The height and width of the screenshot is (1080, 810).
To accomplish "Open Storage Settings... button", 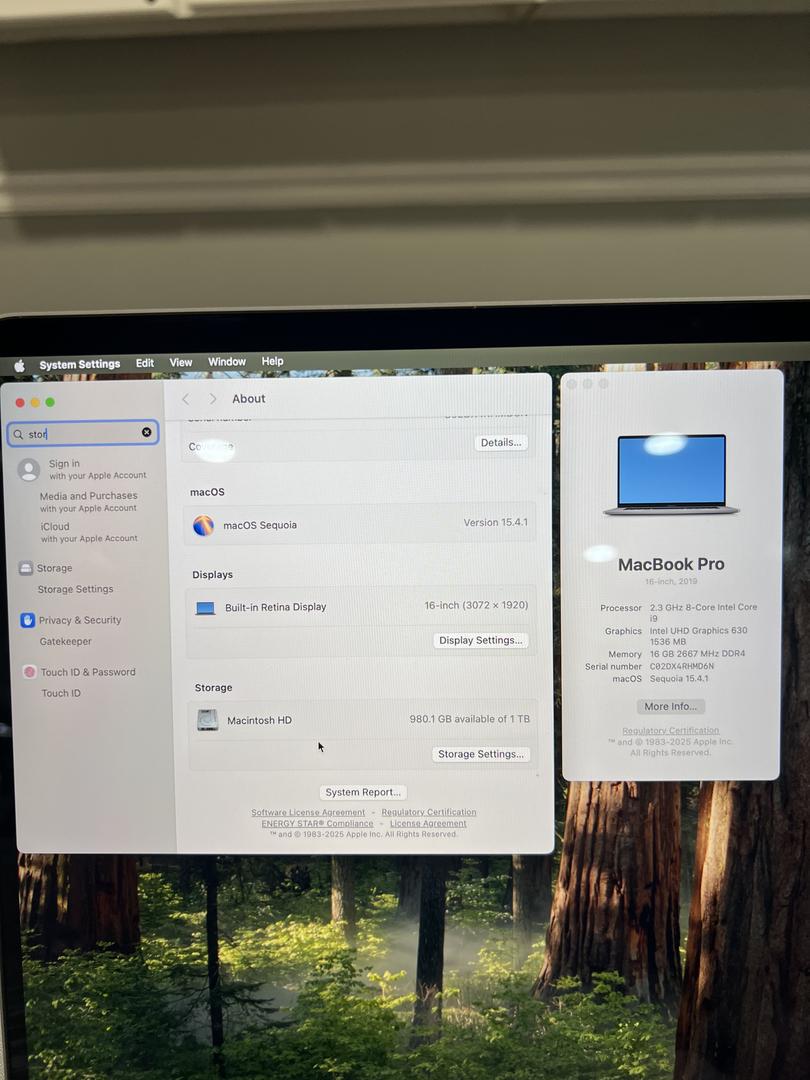I will [481, 754].
